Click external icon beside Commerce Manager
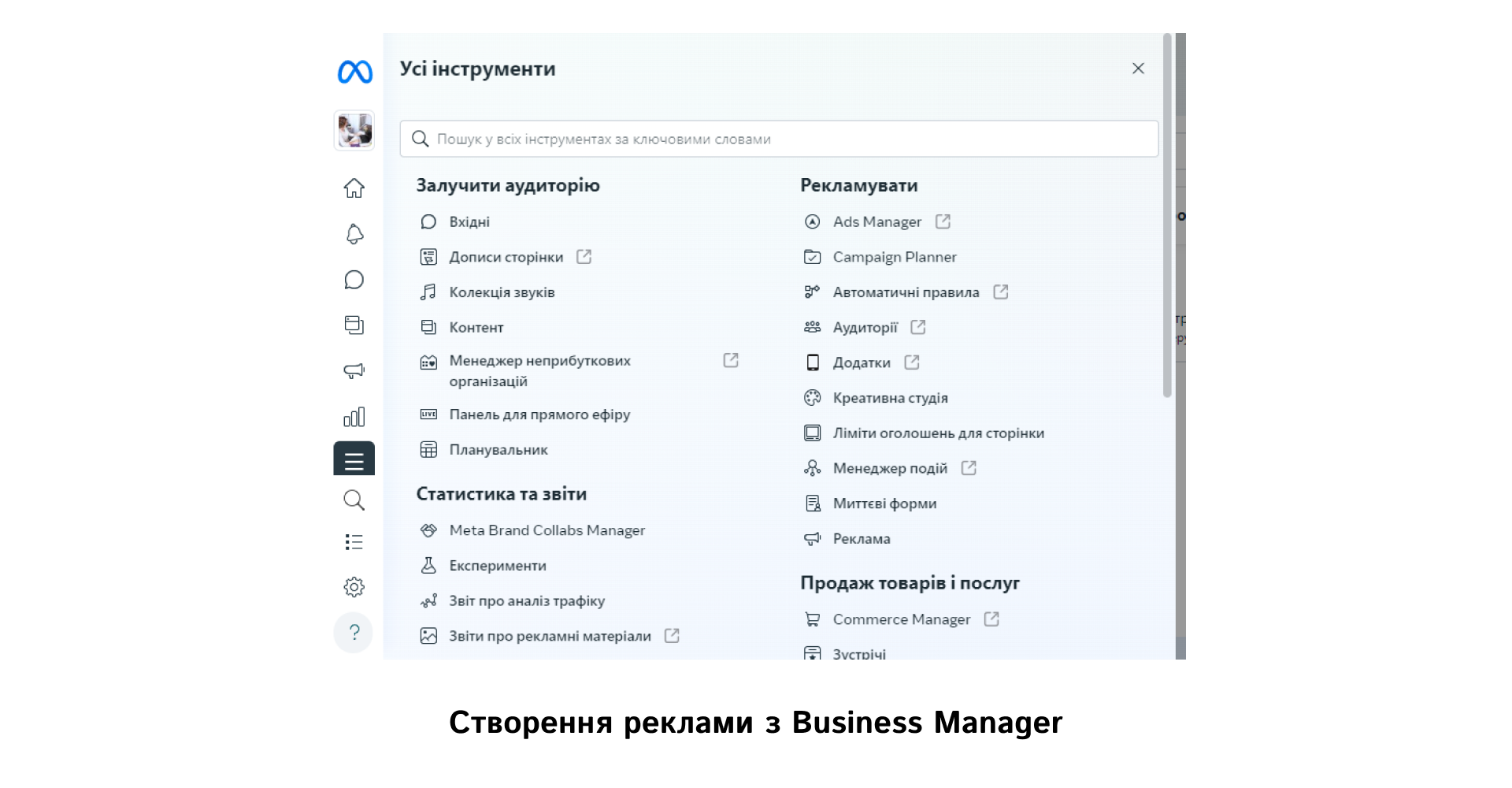Image resolution: width=1512 pixels, height=788 pixels. 991,619
